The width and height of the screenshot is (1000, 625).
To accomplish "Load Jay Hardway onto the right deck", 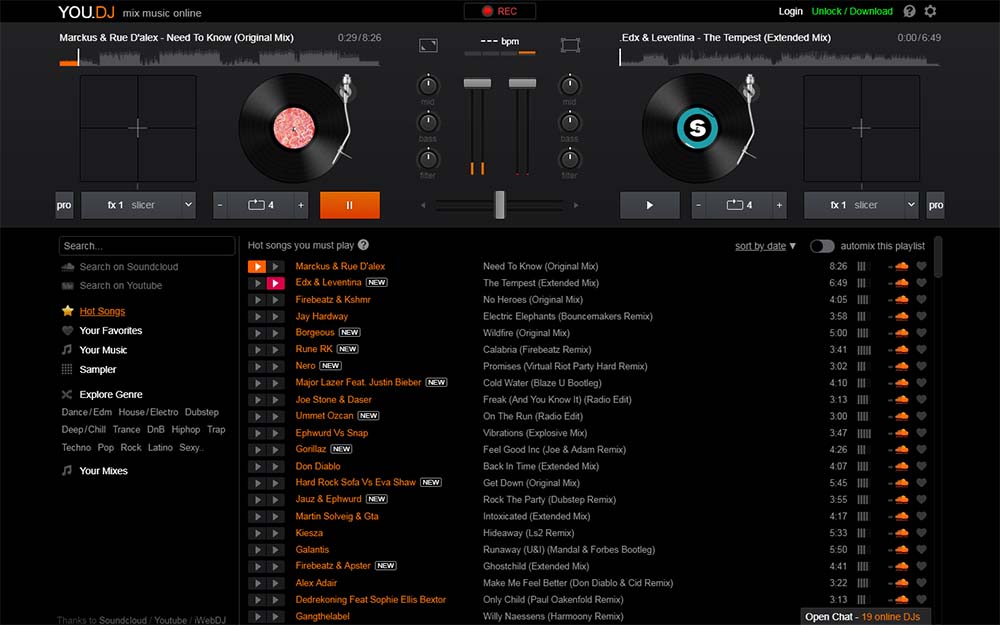I will click(x=276, y=316).
